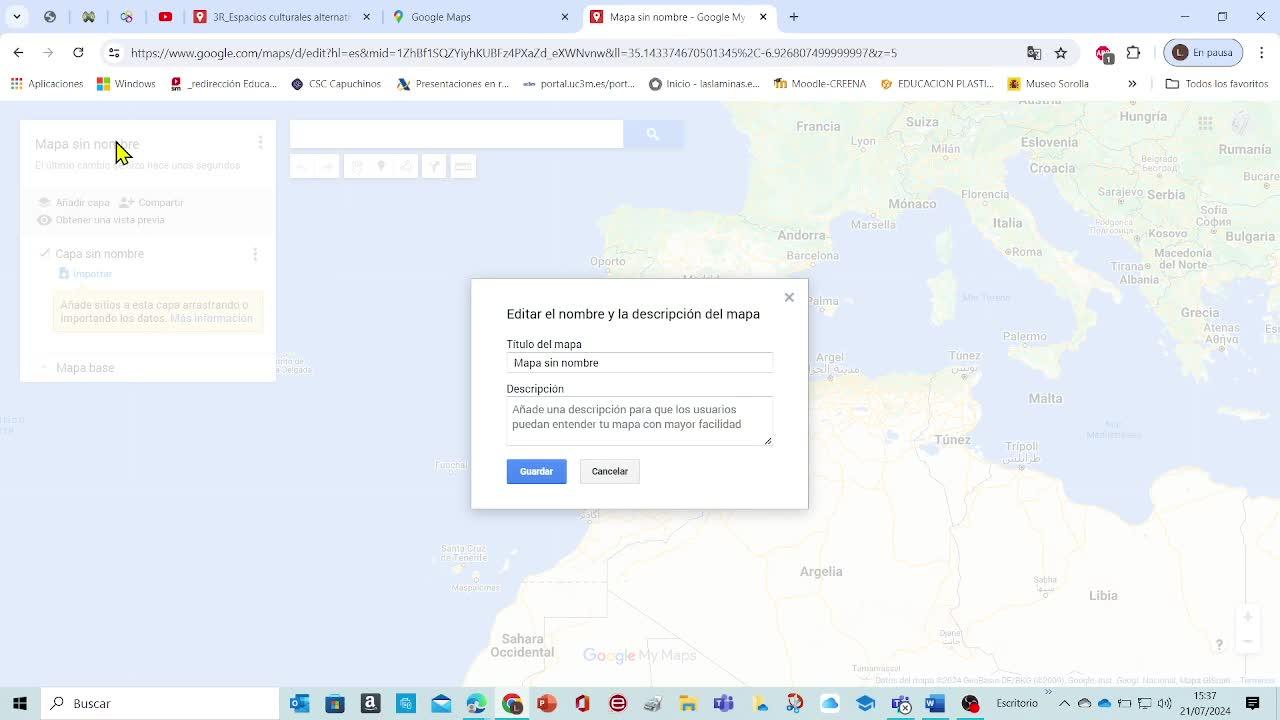The height and width of the screenshot is (720, 1280).
Task: Open the Todos los favoritos folder
Action: [x=1217, y=84]
